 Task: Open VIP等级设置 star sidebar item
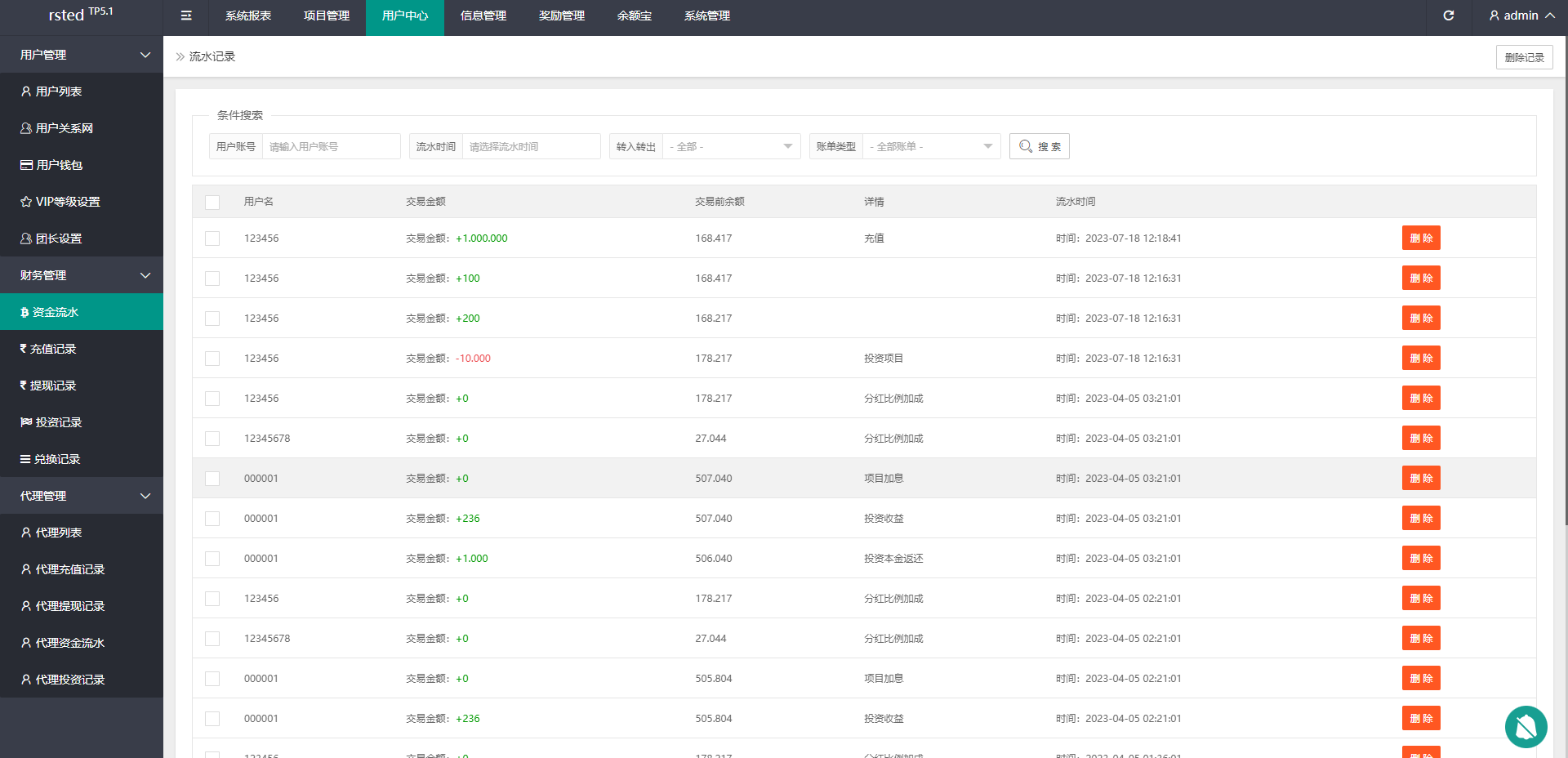pyautogui.click(x=67, y=202)
